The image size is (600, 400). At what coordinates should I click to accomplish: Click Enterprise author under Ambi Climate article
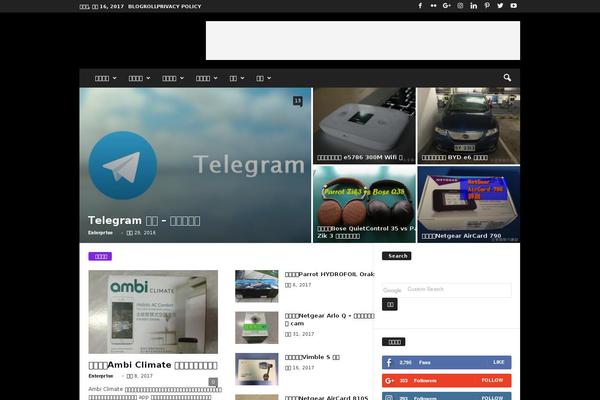[101, 376]
